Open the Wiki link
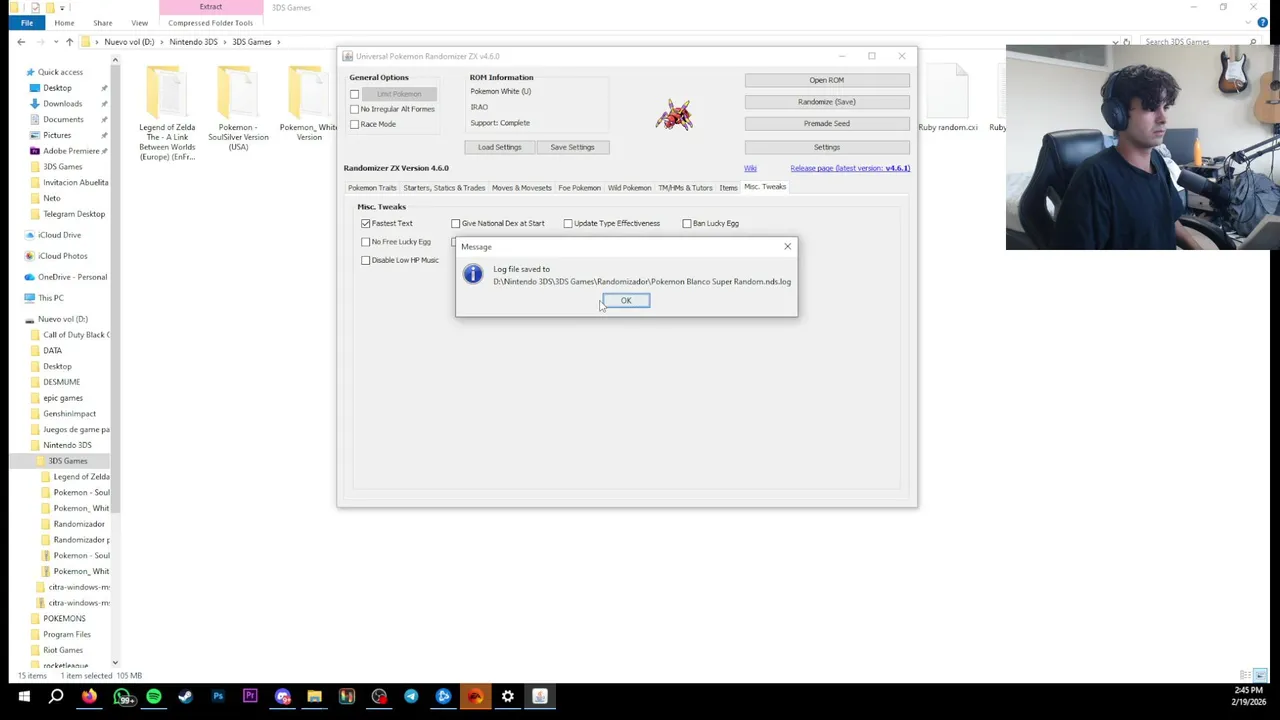 750,168
